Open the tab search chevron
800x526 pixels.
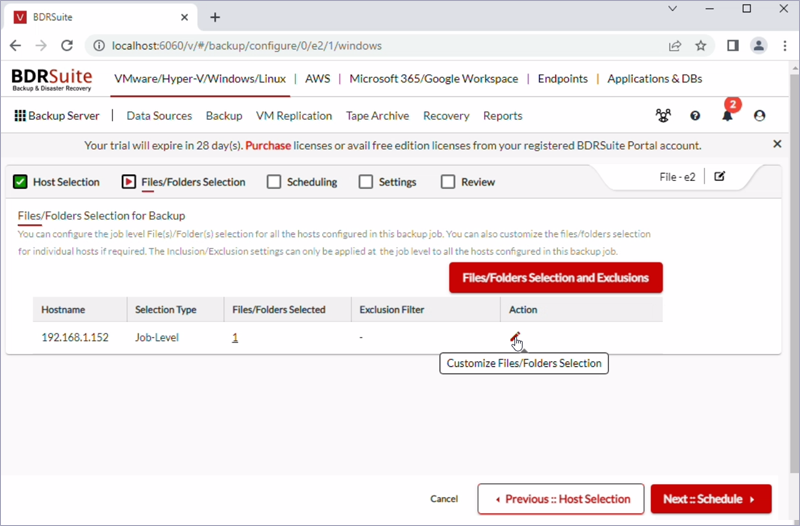pos(672,8)
